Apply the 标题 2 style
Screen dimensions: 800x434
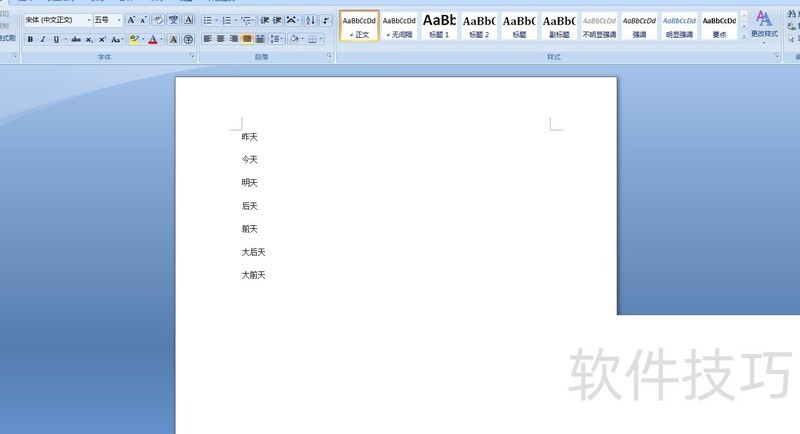pyautogui.click(x=479, y=26)
